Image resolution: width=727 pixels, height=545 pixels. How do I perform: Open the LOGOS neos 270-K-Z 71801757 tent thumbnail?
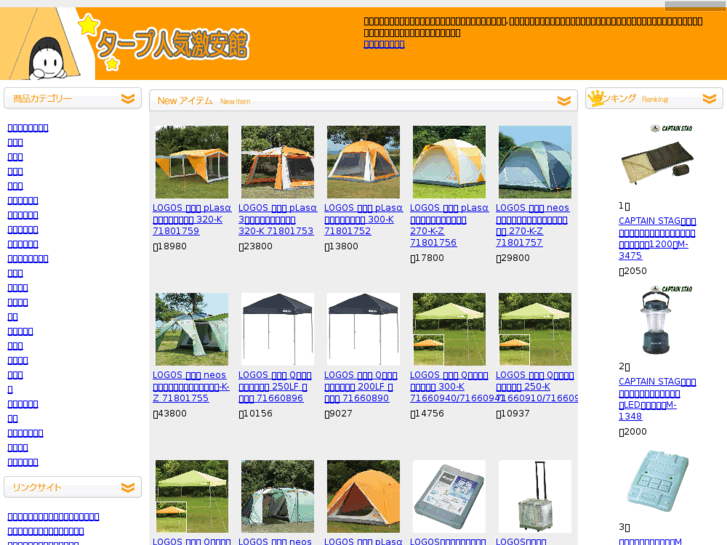point(535,162)
